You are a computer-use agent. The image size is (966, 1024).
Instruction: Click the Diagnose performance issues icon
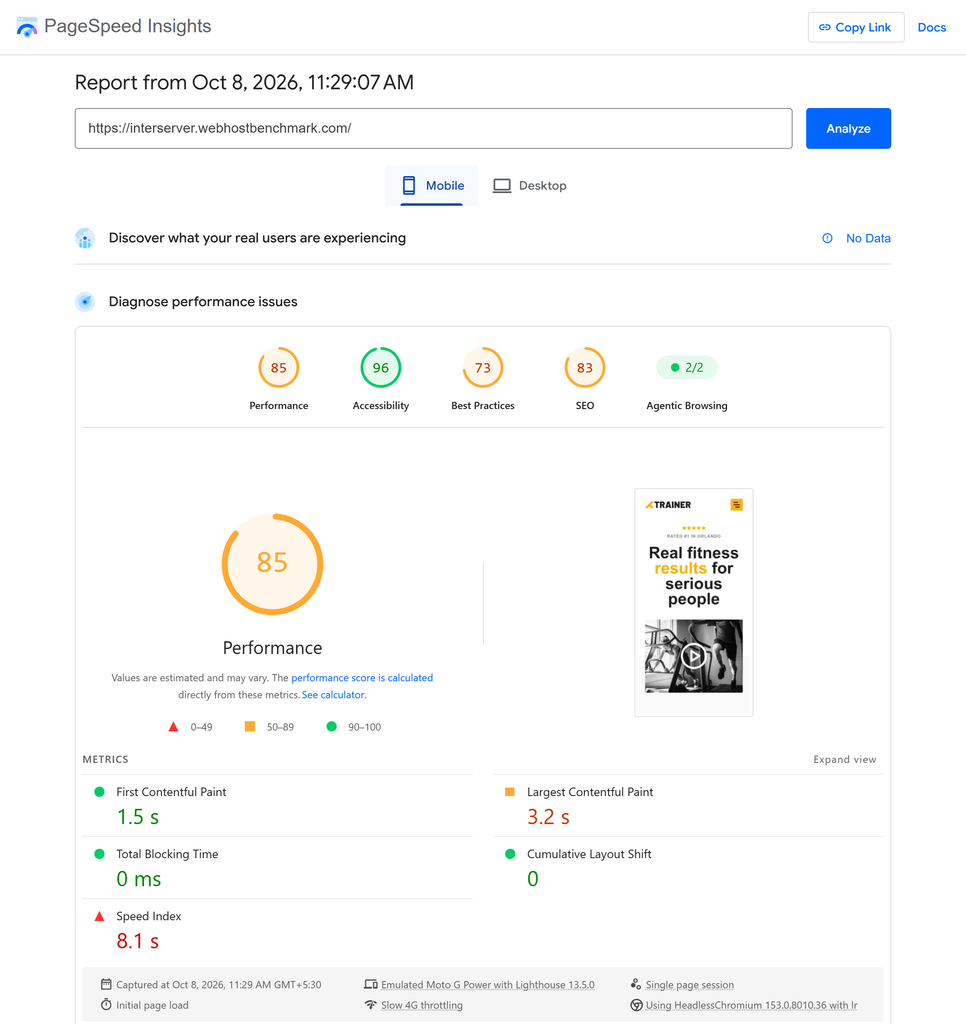coord(85,302)
